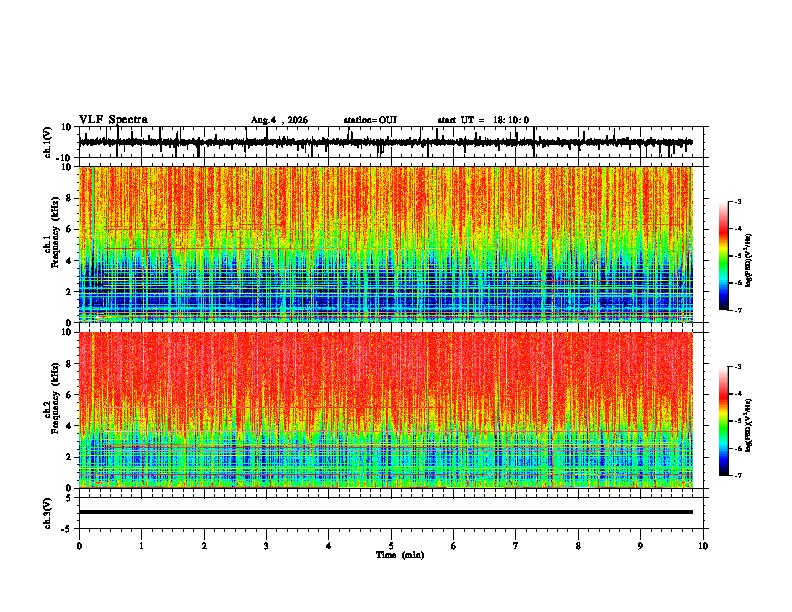
Task: Click the "6" kHz tick on ch.2 frequency axis
Action: point(69,394)
